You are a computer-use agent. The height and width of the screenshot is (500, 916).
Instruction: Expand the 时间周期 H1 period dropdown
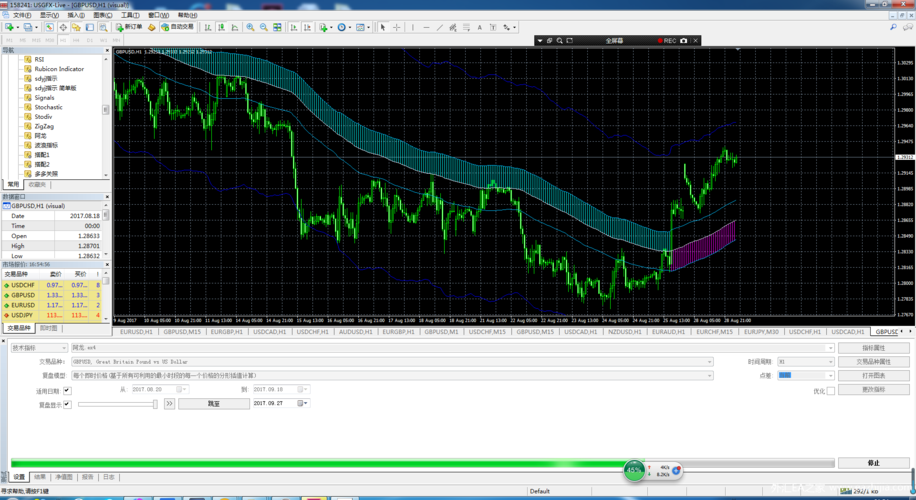(829, 362)
